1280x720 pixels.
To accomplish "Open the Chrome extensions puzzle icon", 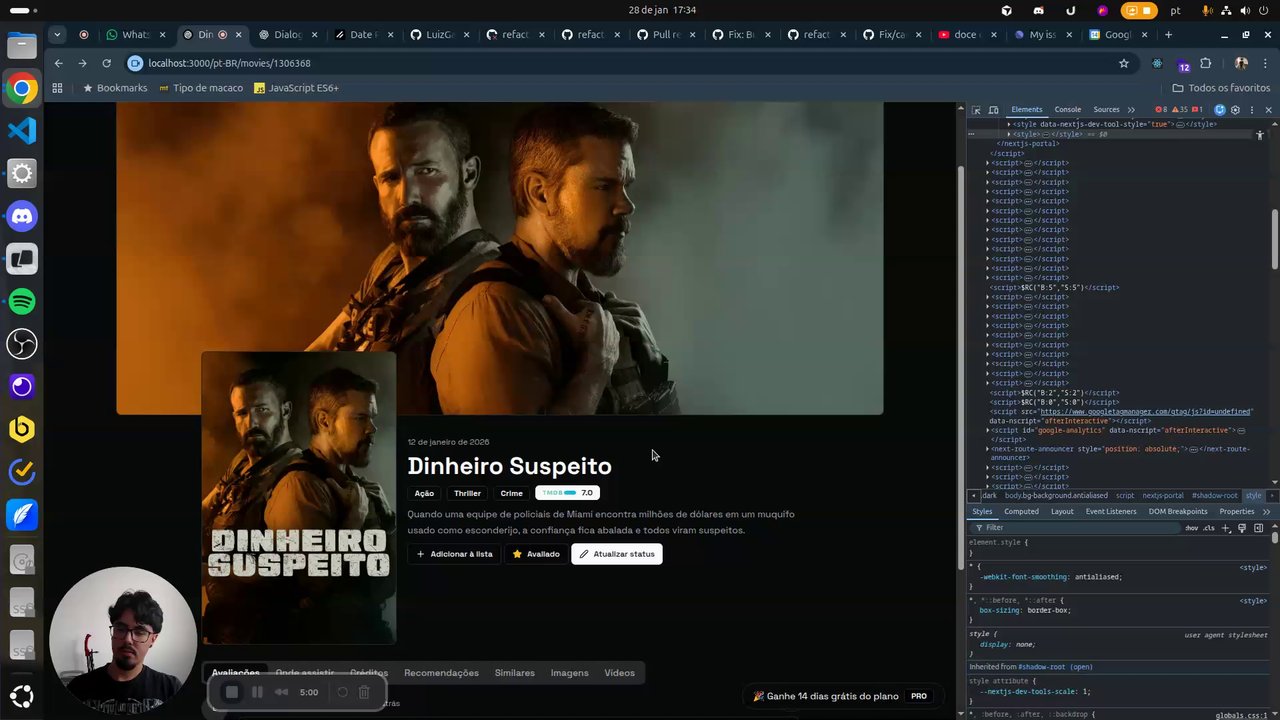I will point(1205,63).
